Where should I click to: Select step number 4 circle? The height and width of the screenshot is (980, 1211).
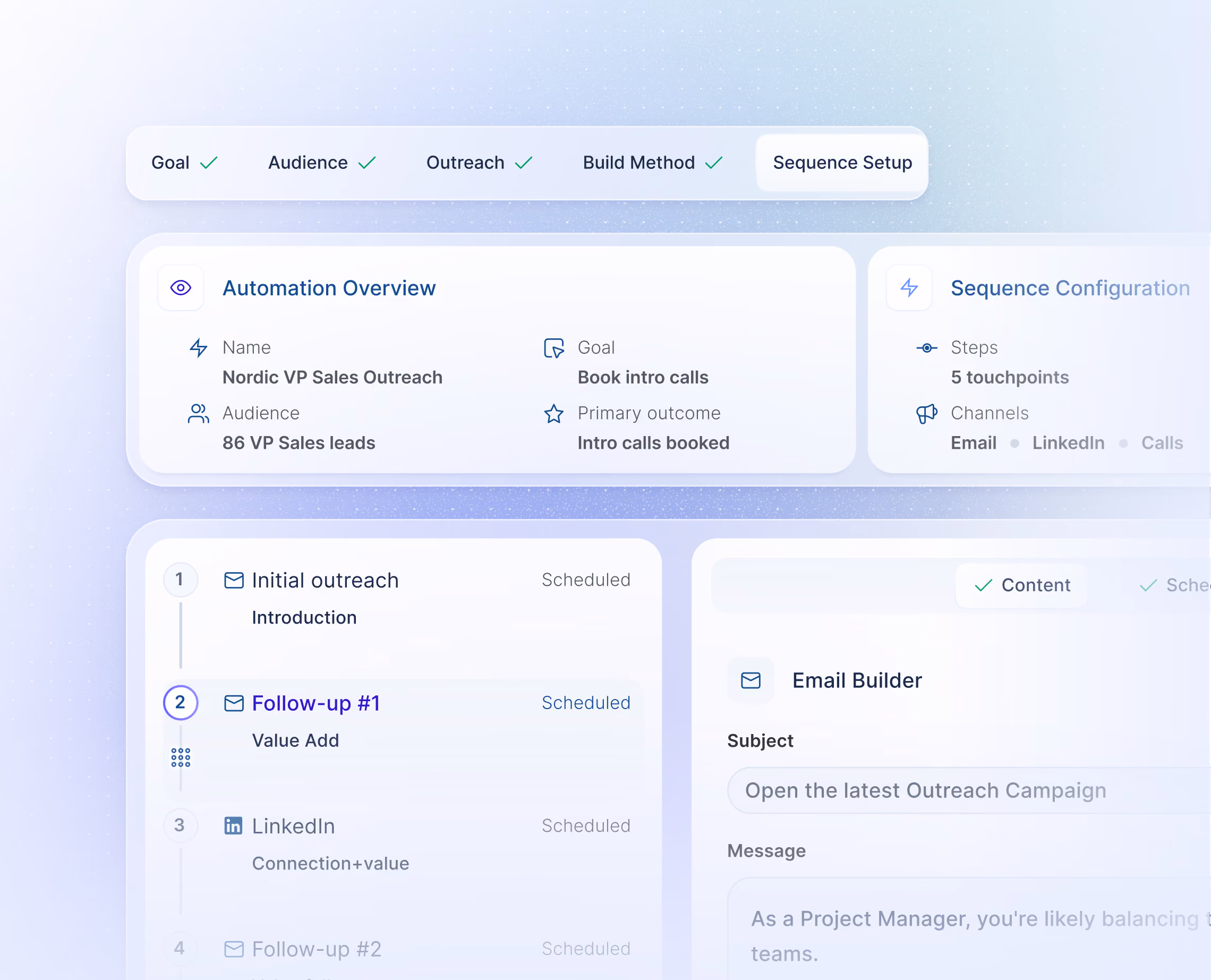180,948
